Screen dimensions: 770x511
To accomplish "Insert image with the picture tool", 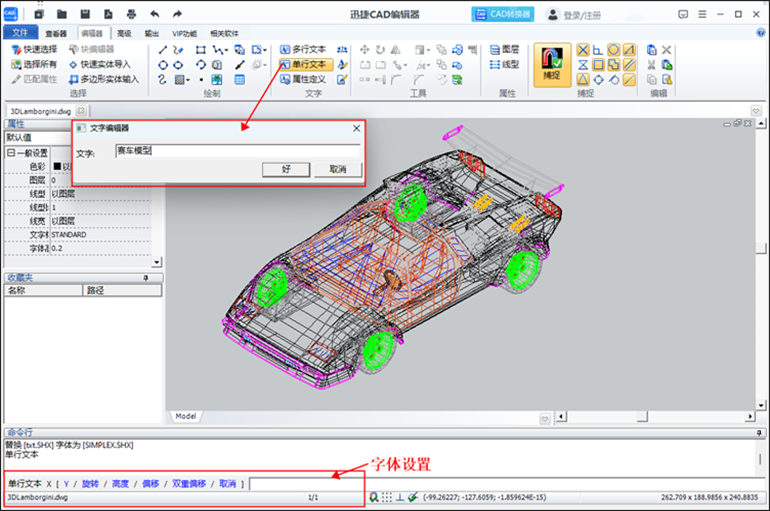I will point(217,80).
